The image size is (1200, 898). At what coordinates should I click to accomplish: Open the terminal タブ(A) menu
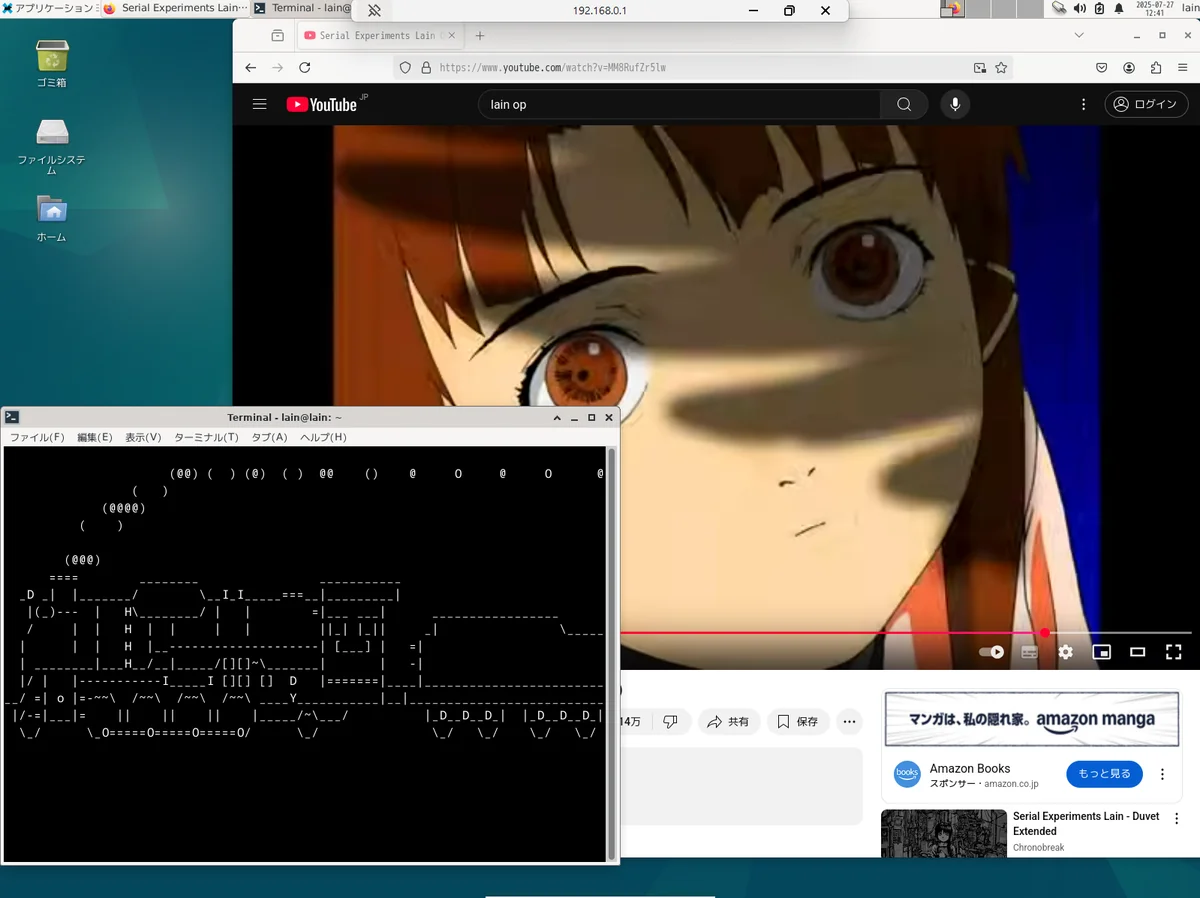click(x=269, y=437)
